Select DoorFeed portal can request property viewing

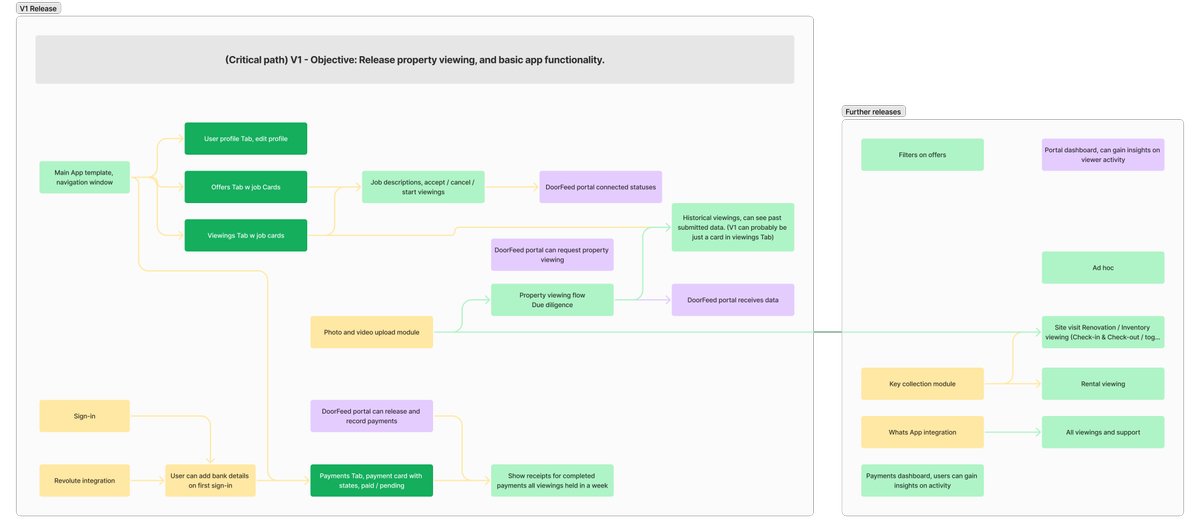(552, 255)
